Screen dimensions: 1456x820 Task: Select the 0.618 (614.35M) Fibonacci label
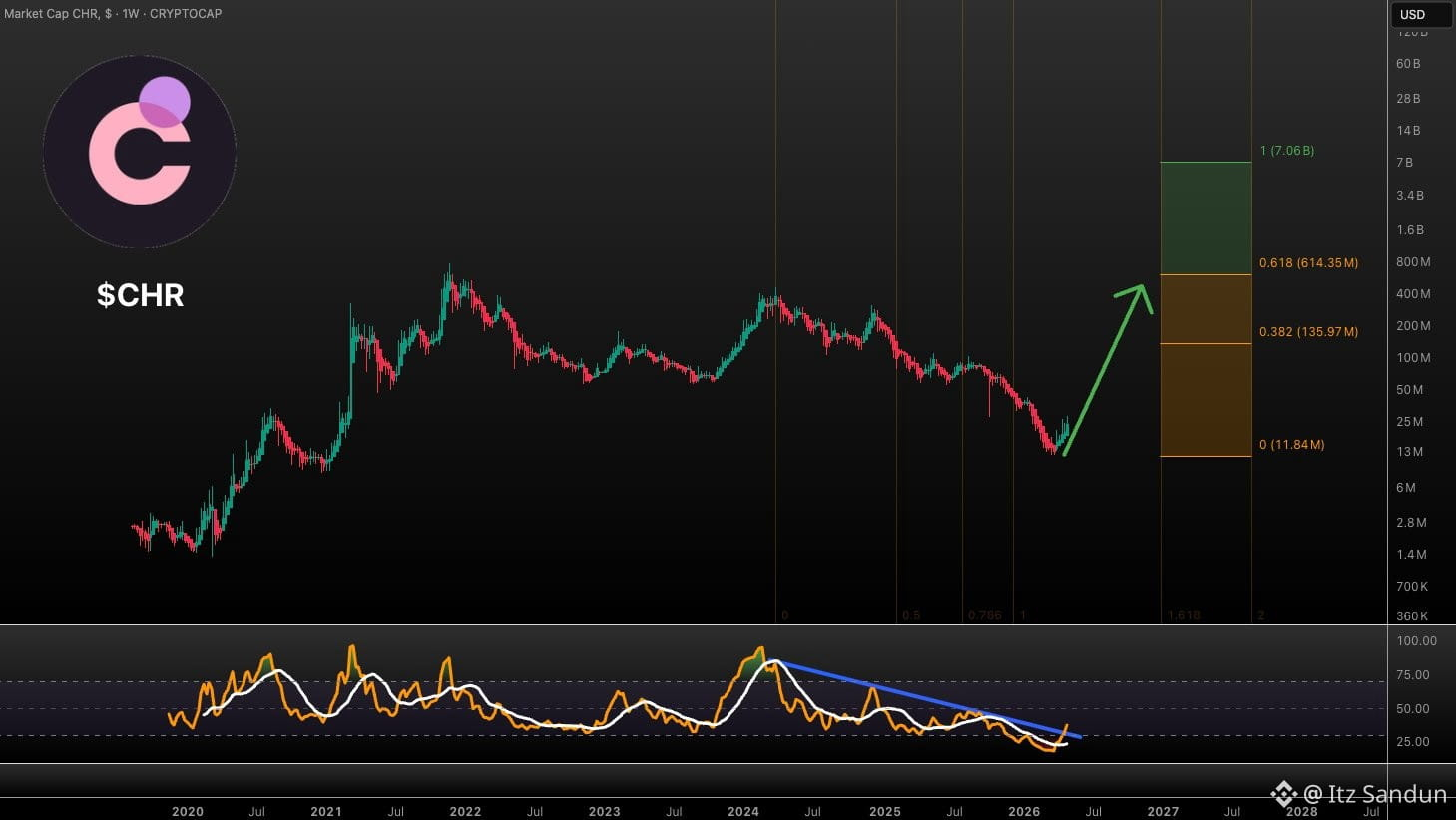tap(1308, 263)
